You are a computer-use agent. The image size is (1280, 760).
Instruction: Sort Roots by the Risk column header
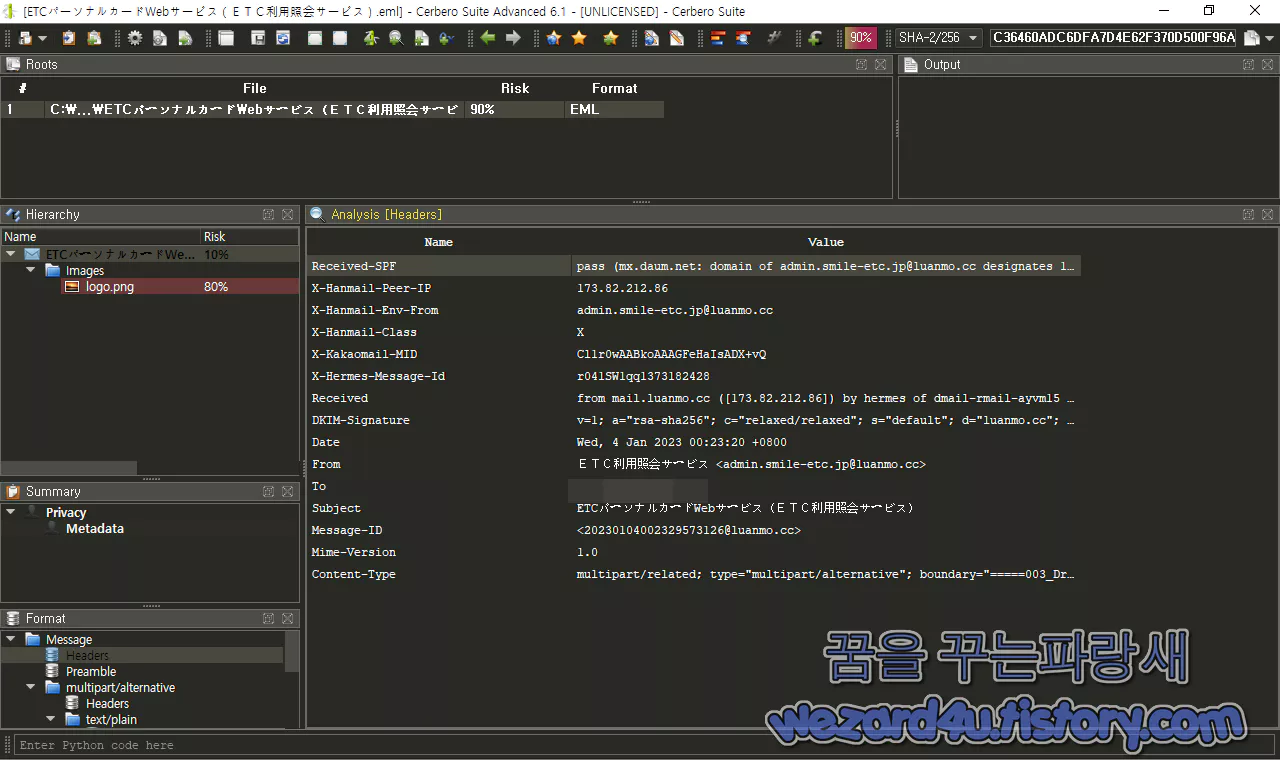pyautogui.click(x=515, y=88)
